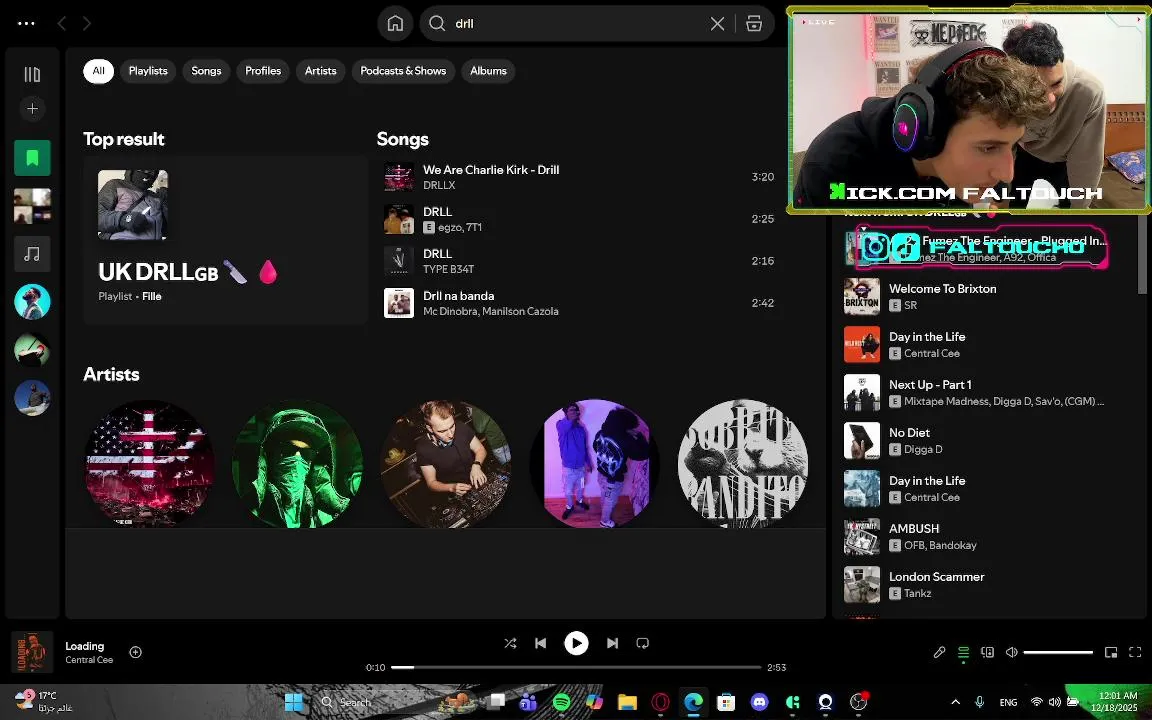Expand Your Library sidebar icon
This screenshot has width=1152, height=720.
pos(32,74)
